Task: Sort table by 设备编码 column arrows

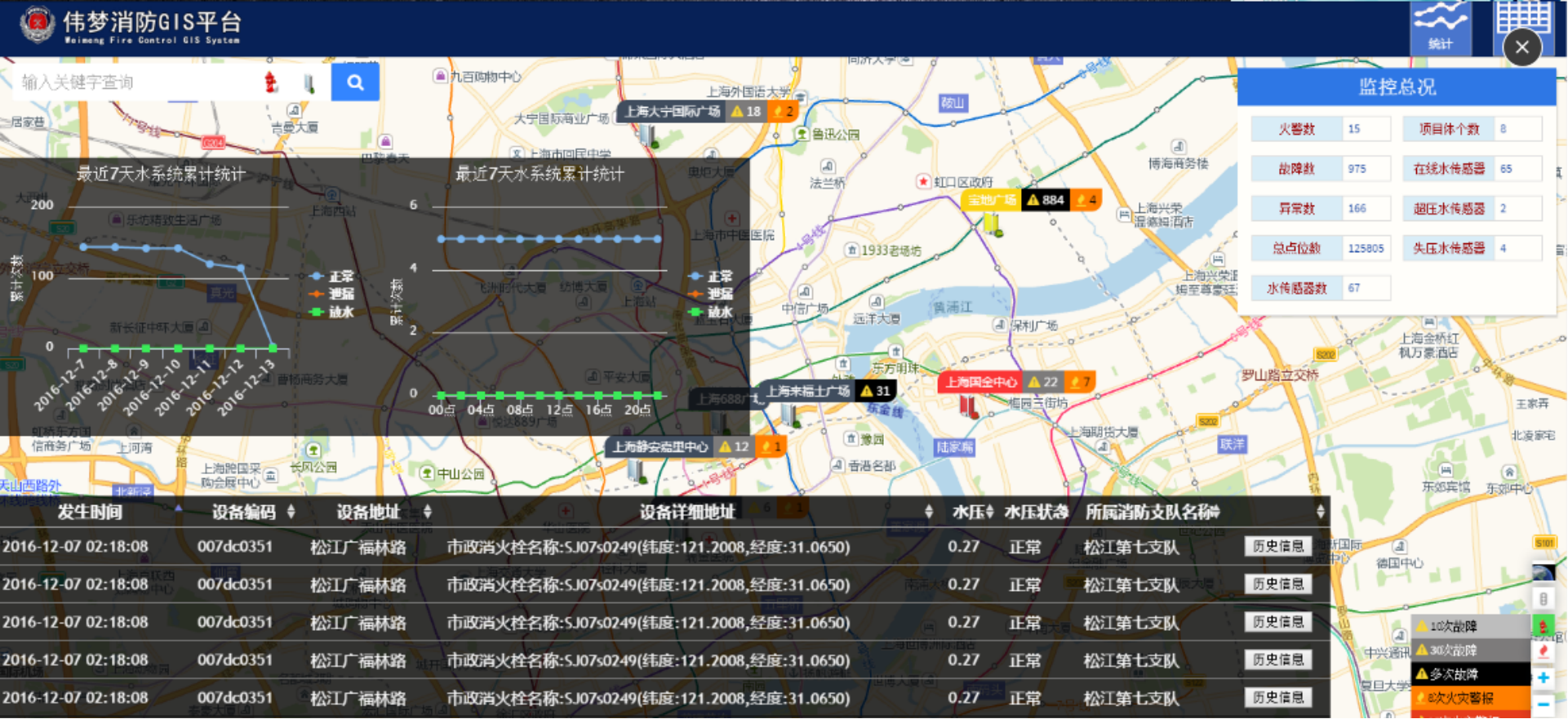Action: (291, 512)
